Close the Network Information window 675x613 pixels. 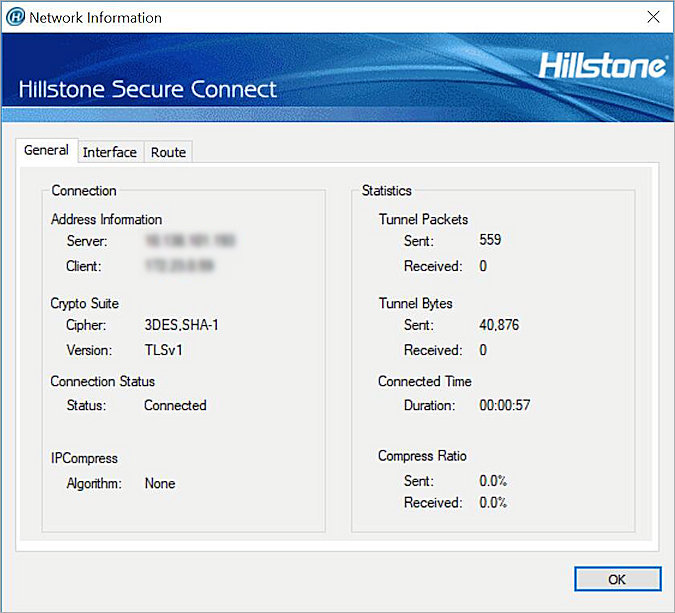652,17
